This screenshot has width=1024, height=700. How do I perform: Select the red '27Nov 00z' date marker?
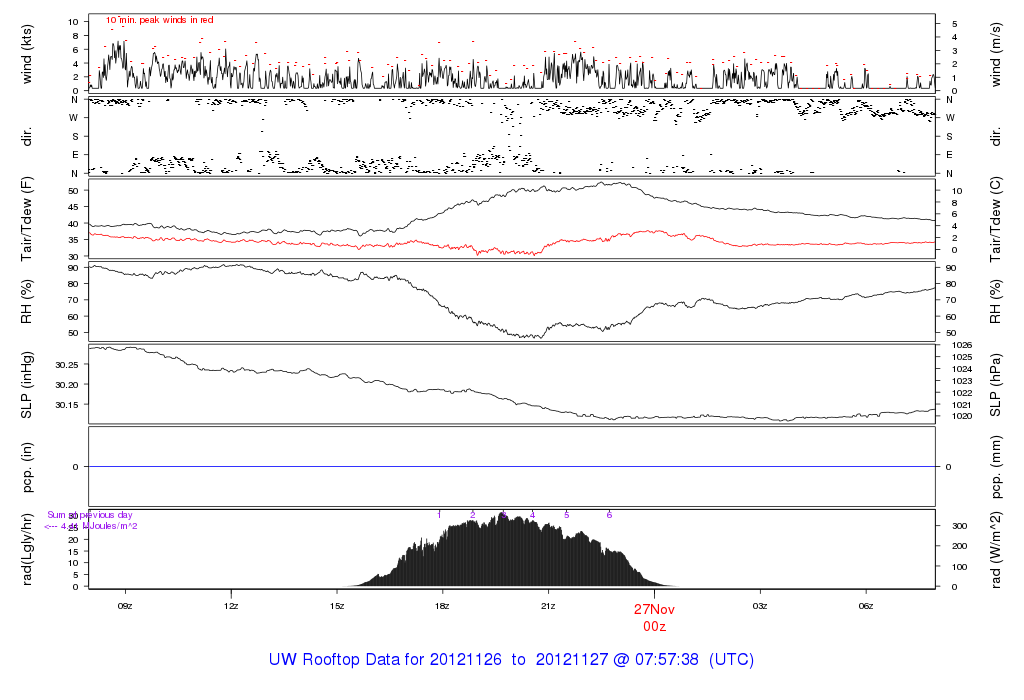pos(655,616)
